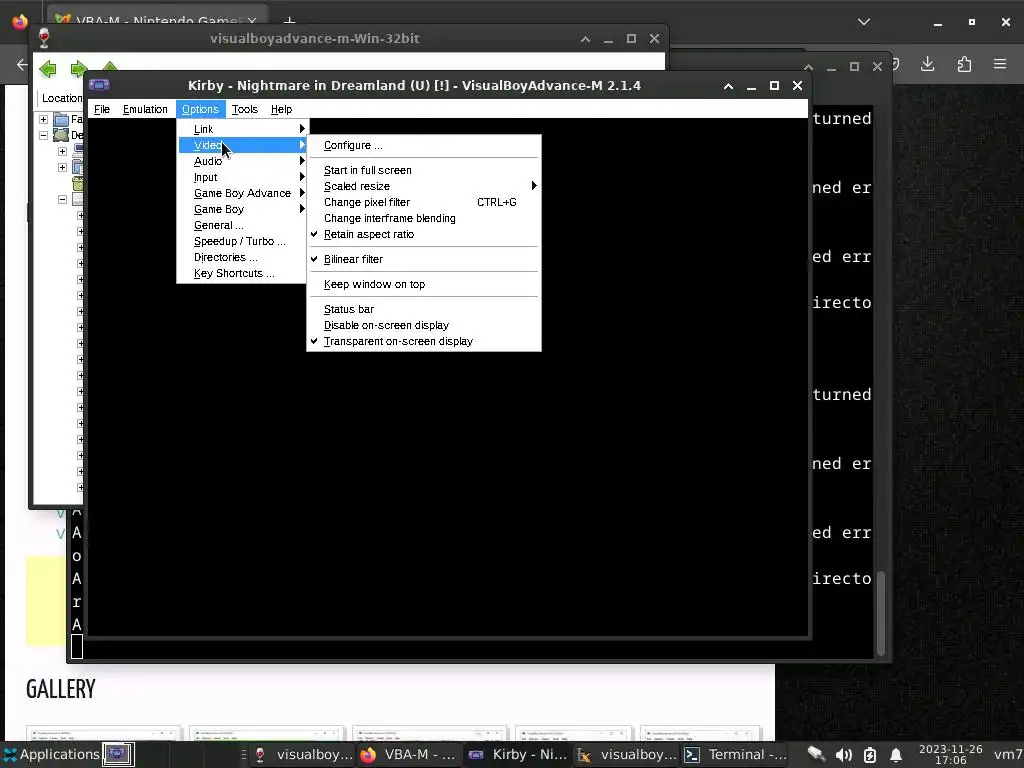
Task: Click the notification bell in system tray
Action: point(896,755)
